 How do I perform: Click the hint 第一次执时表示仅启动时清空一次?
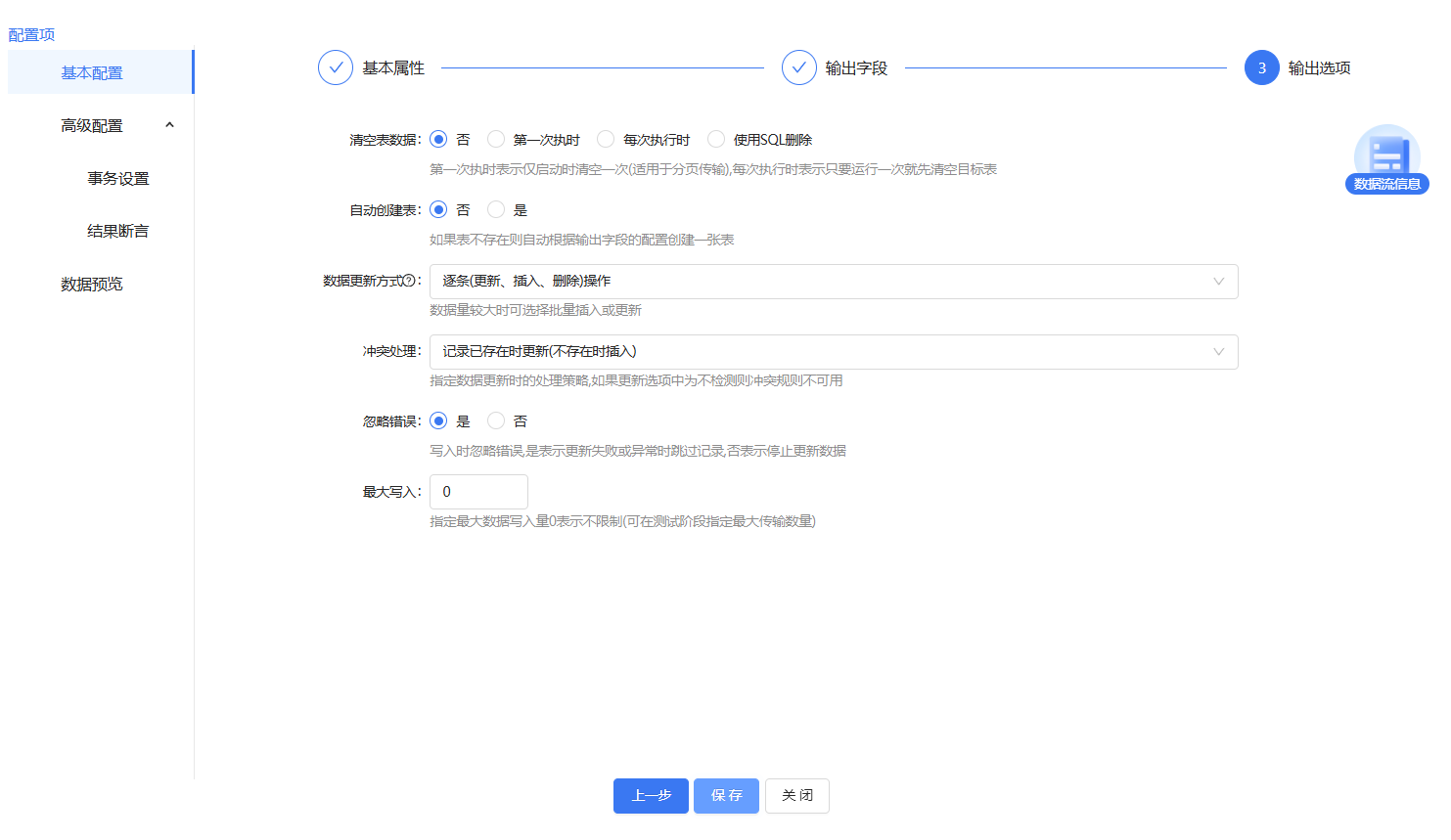coord(713,169)
